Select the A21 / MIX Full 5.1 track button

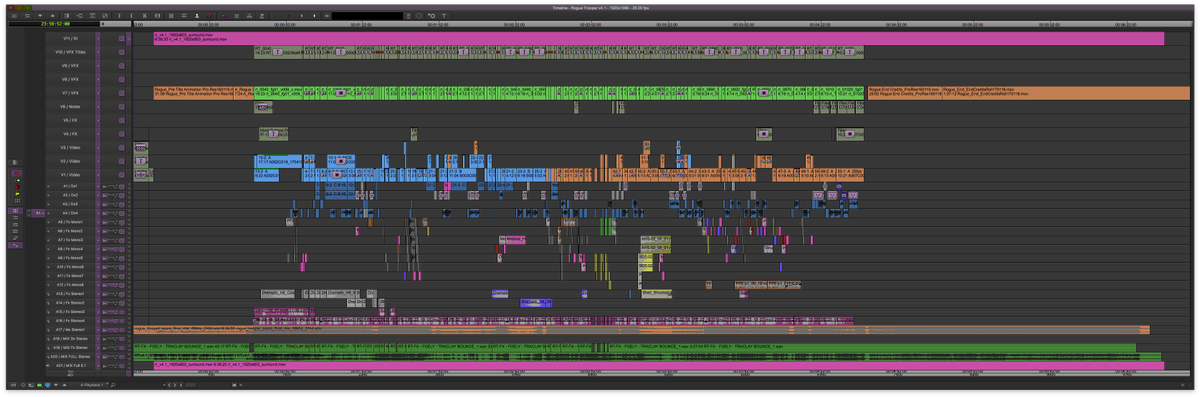point(70,365)
